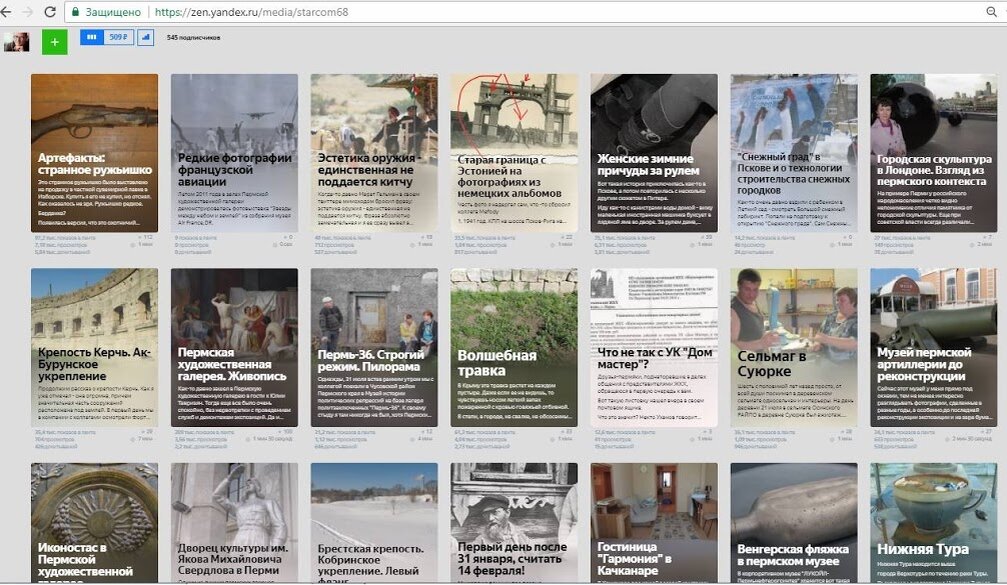Open card Снежный град в Пскове
Screen dimensions: 1007x585
pos(794,153)
